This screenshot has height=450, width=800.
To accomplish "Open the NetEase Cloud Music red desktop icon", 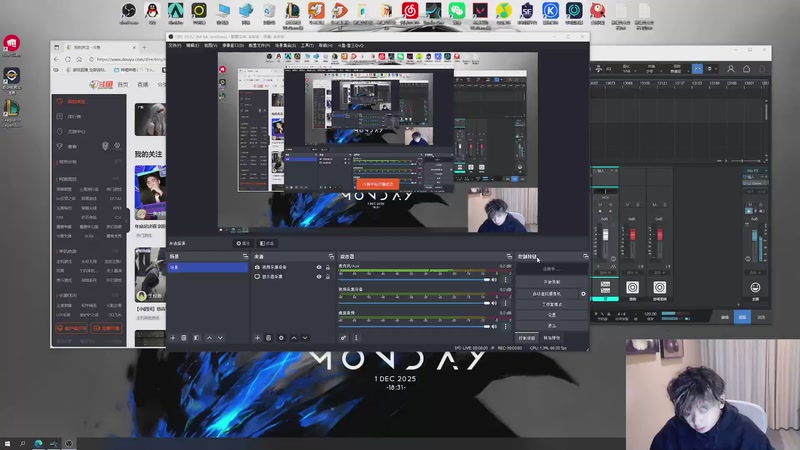I will pyautogui.click(x=410, y=11).
